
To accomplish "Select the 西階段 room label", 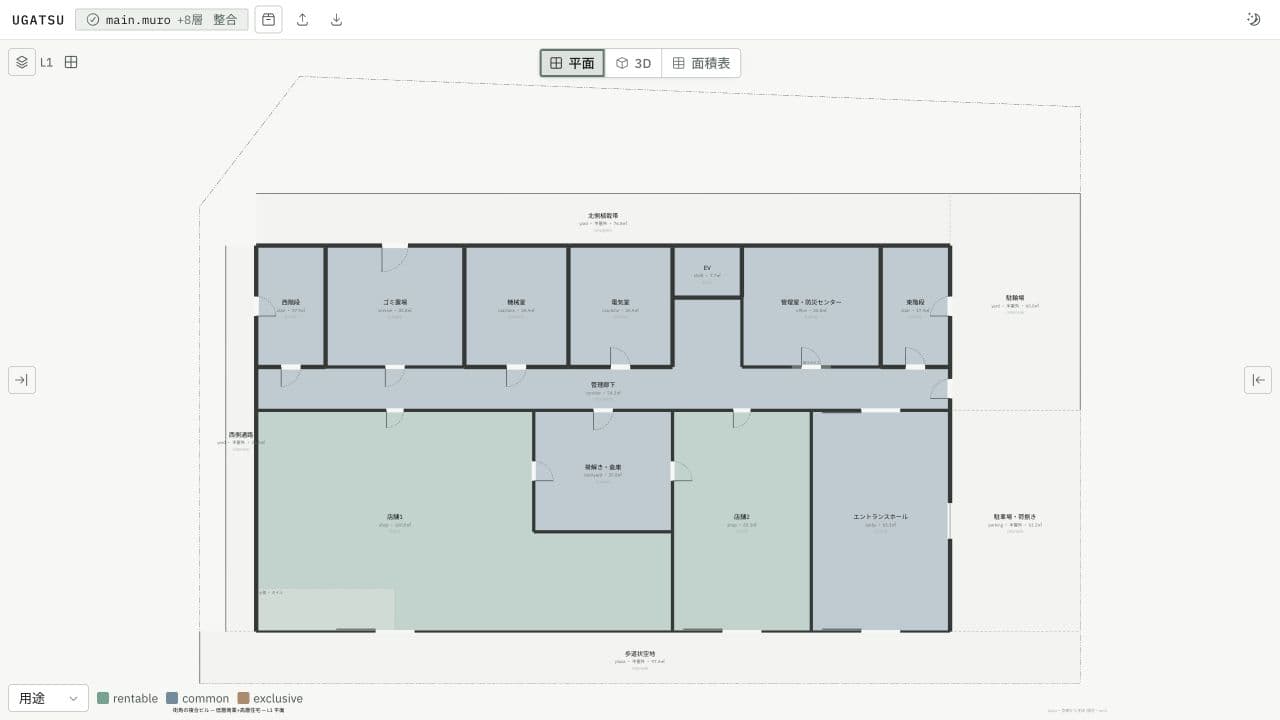I will click(x=290, y=302).
